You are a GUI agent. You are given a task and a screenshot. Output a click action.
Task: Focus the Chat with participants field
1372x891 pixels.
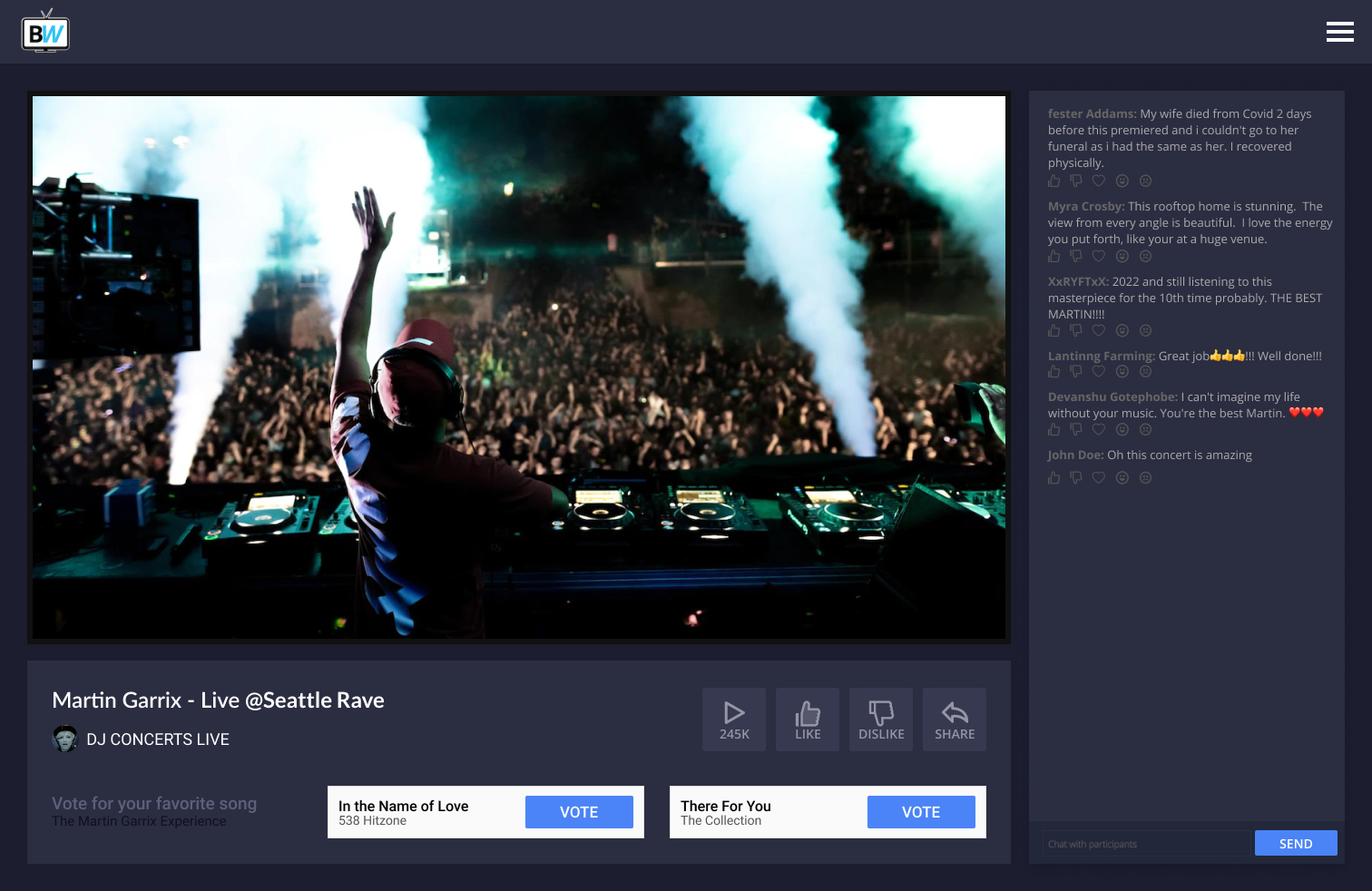(x=1147, y=844)
